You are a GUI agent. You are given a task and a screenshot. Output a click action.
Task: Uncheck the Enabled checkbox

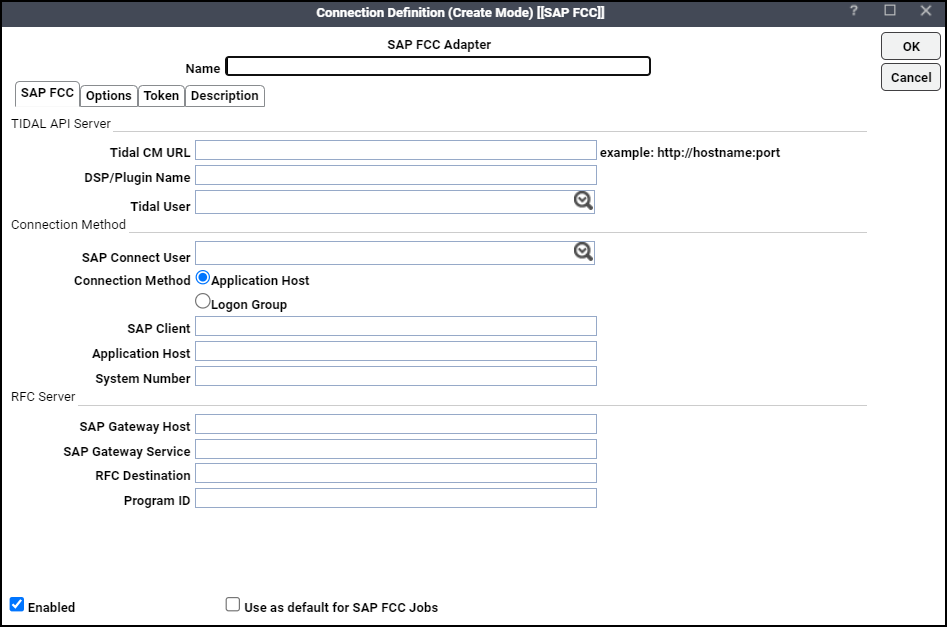17,604
